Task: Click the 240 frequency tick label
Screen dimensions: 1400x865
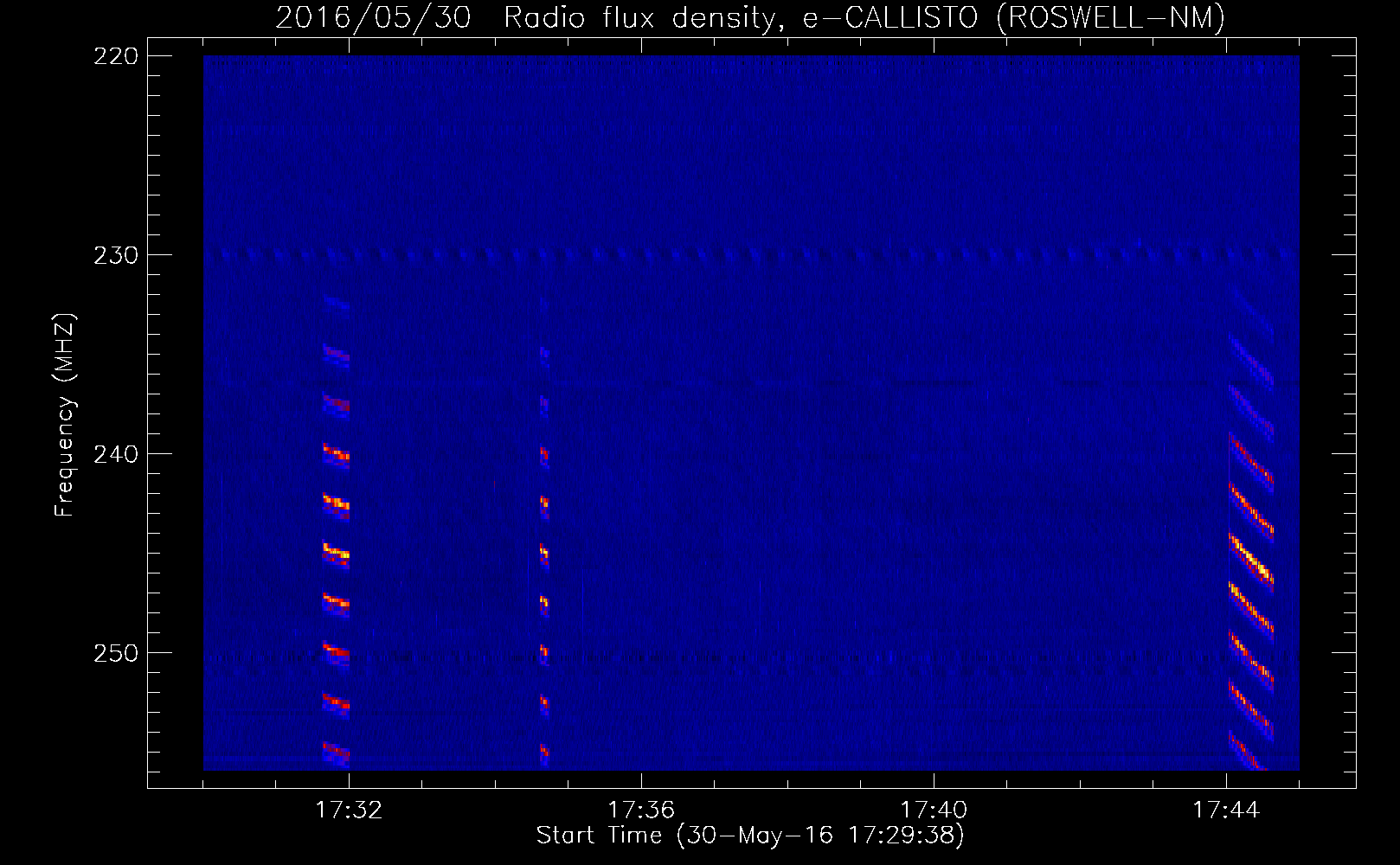Action: 115,454
